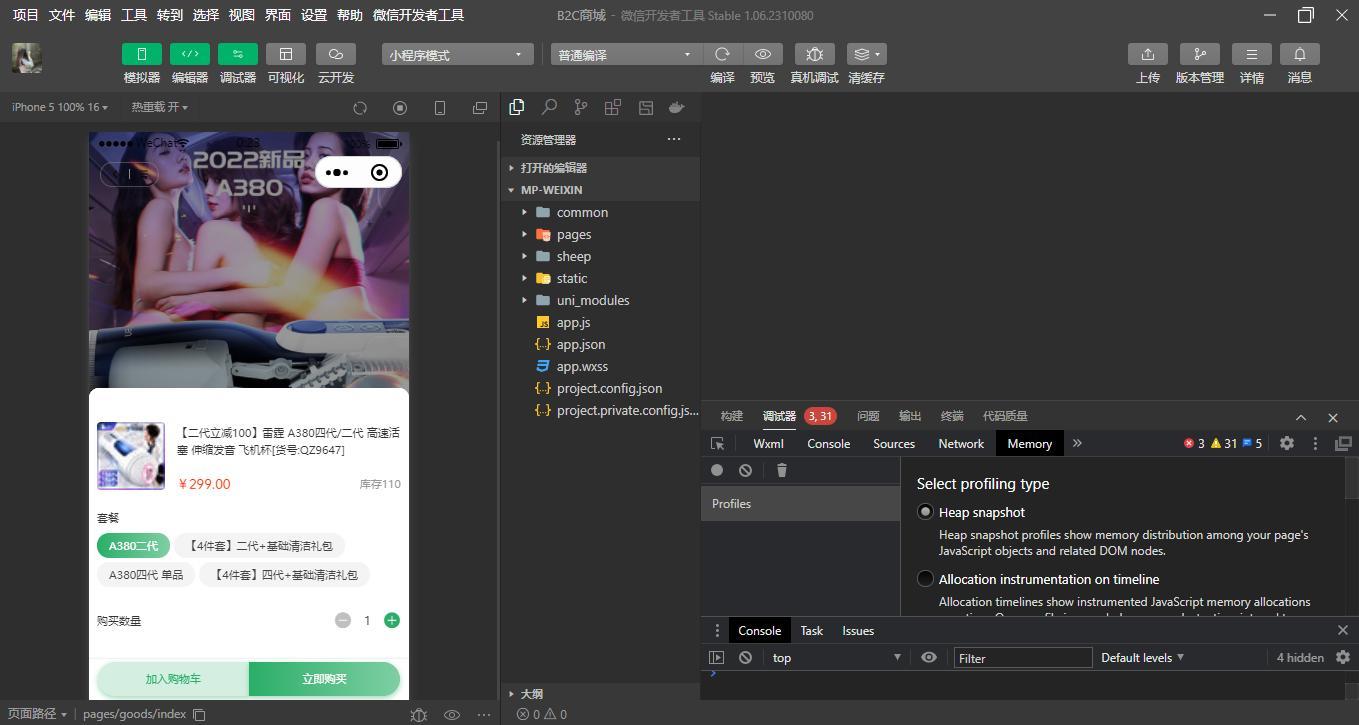1359x725 pixels.
Task: Click the 编译 compile refresh icon
Action: click(722, 54)
